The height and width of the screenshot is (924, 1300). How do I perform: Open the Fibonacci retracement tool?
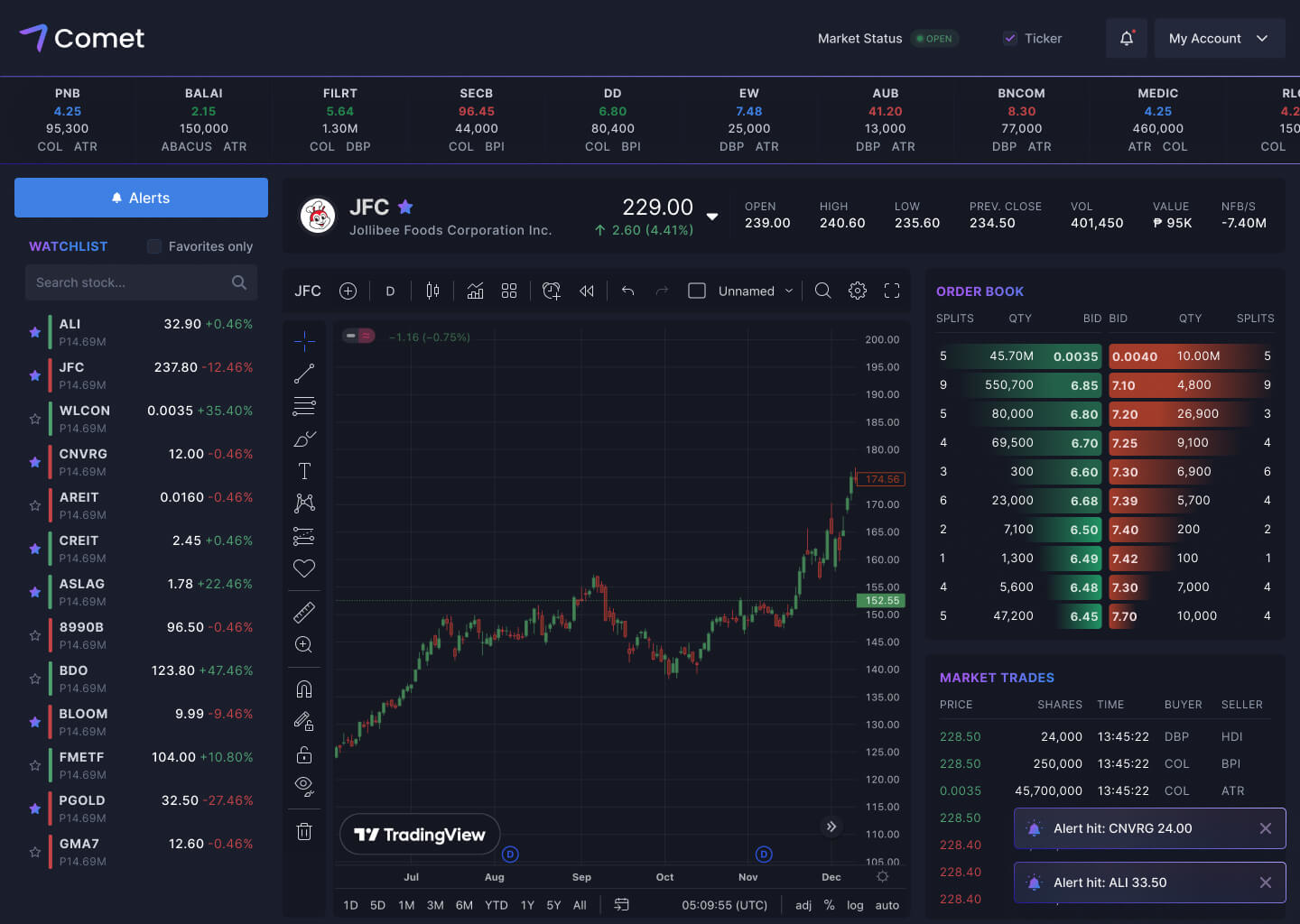304,406
